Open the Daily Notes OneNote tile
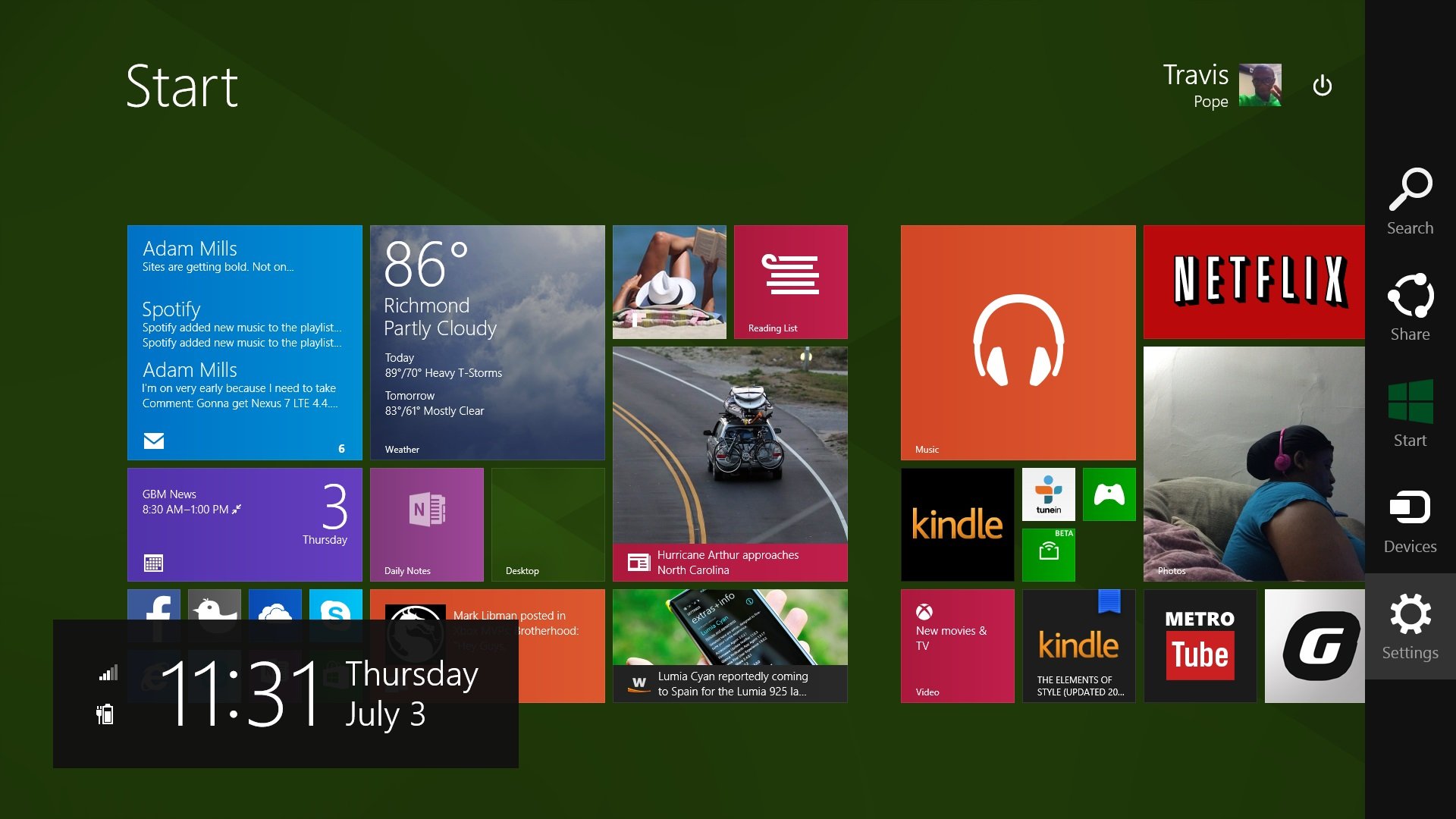Image resolution: width=1456 pixels, height=819 pixels. pyautogui.click(x=427, y=525)
